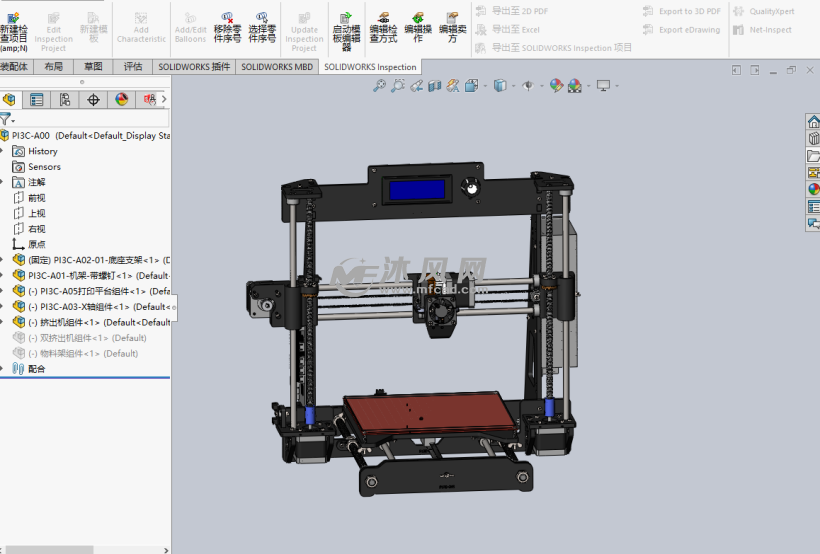This screenshot has height=554, width=820.
Task: Click the Display Style cube icon
Action: [x=500, y=85]
